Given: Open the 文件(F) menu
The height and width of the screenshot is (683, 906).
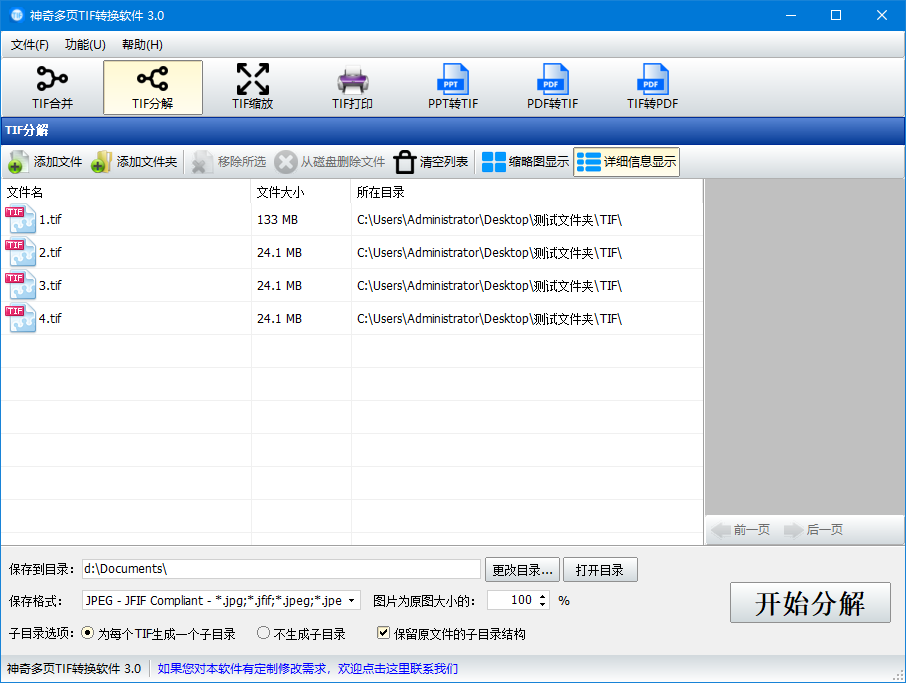Looking at the screenshot, I should point(29,44).
